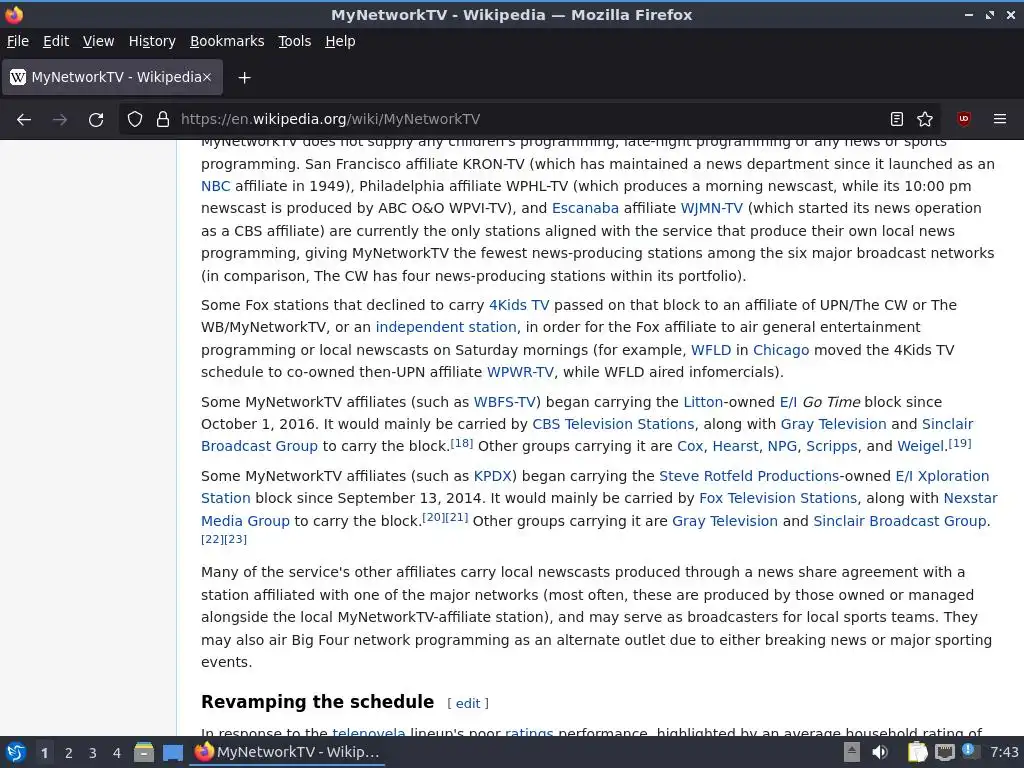Follow the Escanaba link
The height and width of the screenshot is (768, 1024).
click(585, 208)
